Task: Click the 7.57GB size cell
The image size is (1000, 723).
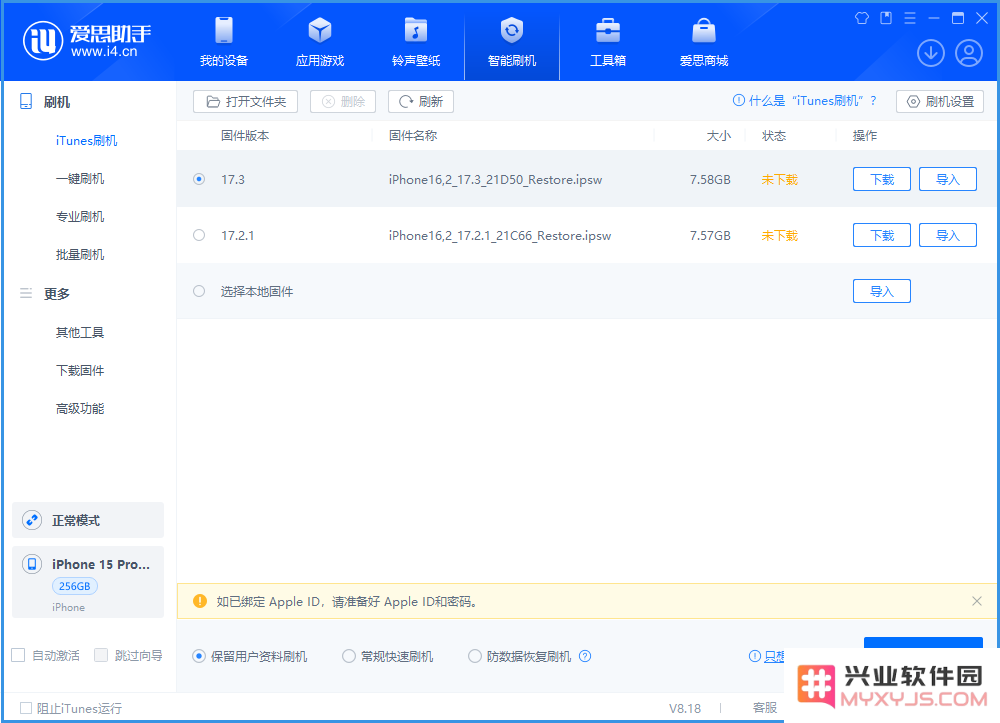Action: tap(710, 236)
